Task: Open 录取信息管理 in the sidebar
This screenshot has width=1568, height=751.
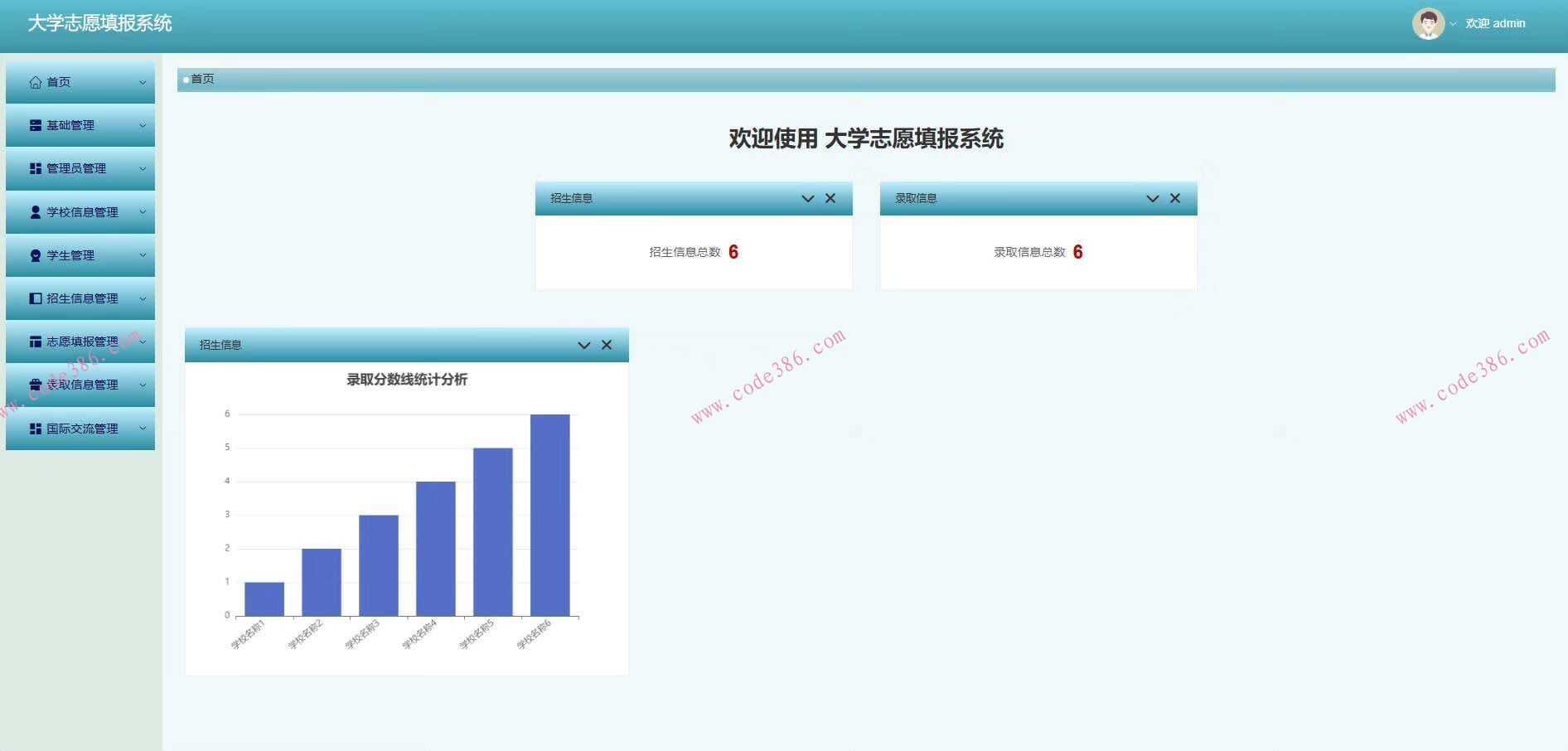Action: (x=80, y=385)
